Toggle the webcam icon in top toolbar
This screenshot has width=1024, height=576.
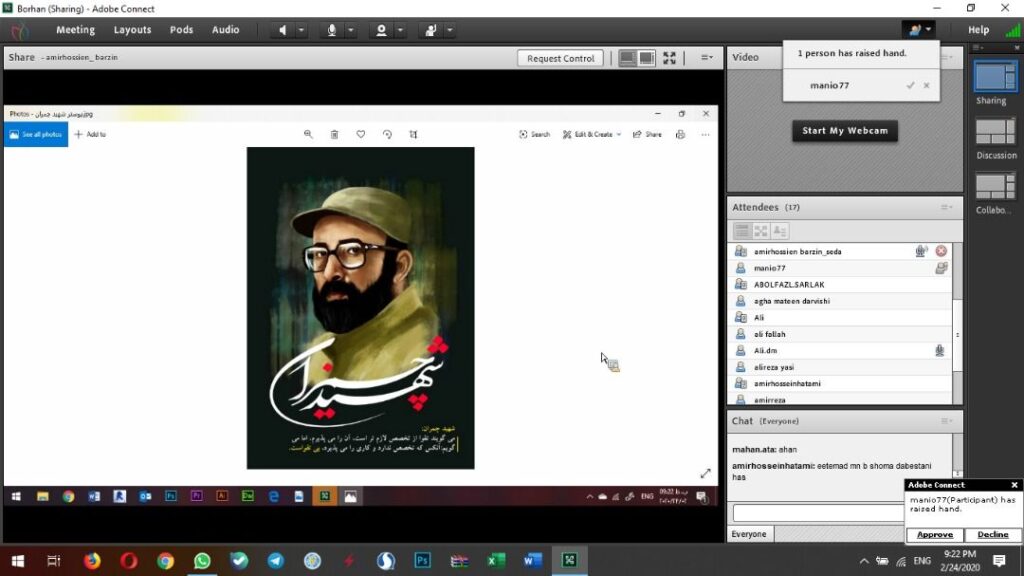381,30
